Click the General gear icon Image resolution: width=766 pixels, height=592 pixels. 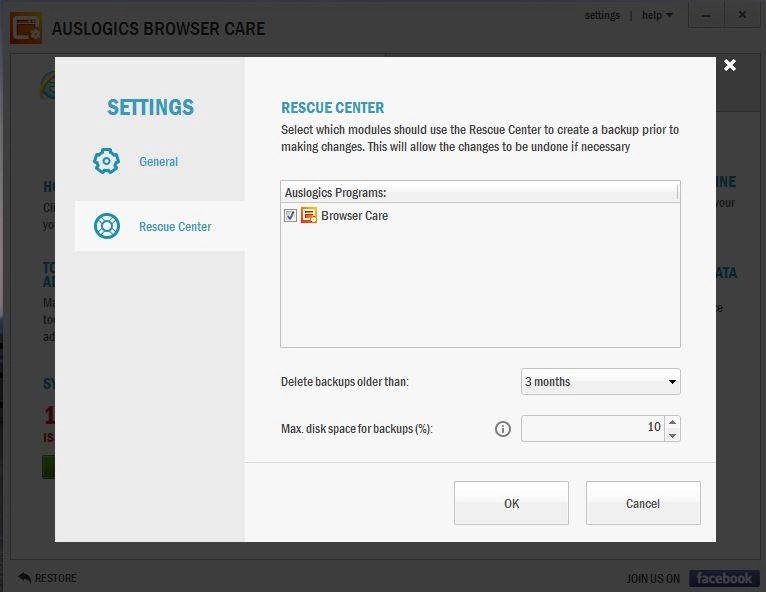click(106, 161)
